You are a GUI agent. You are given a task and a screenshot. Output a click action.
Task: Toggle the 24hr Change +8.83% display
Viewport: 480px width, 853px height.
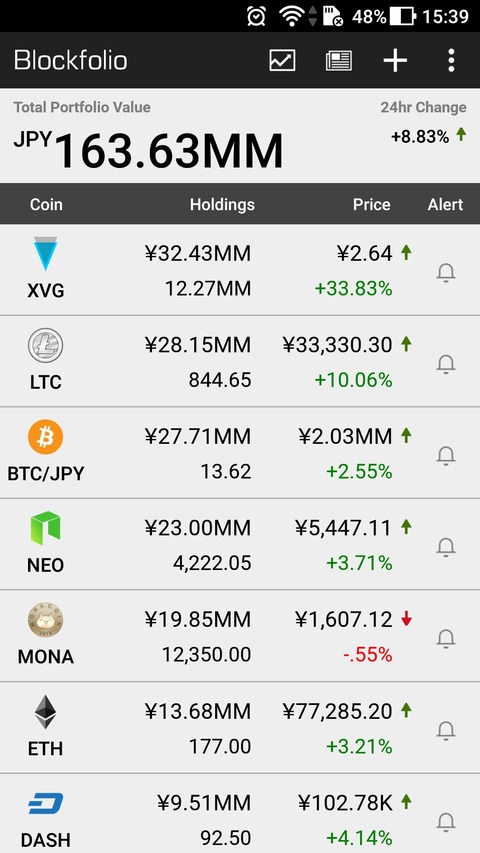pos(428,136)
